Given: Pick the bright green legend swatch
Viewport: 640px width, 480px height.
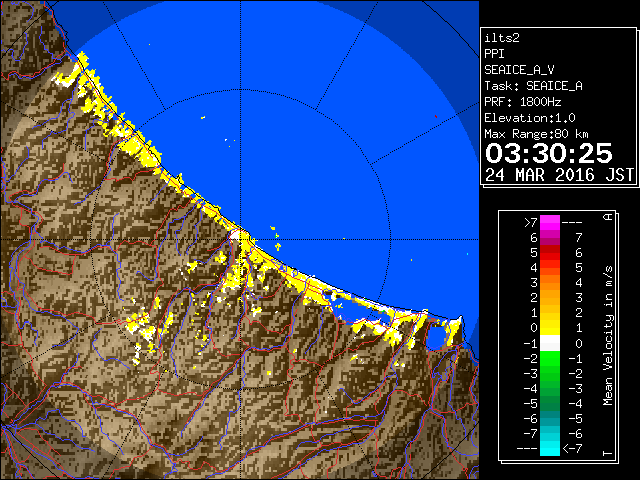Looking at the screenshot, I should 550,358.
